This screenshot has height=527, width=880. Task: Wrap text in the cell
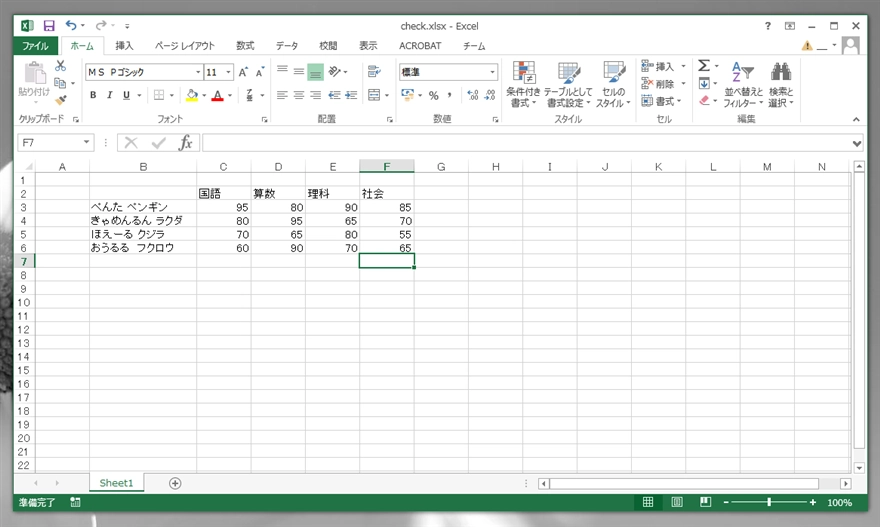click(374, 71)
